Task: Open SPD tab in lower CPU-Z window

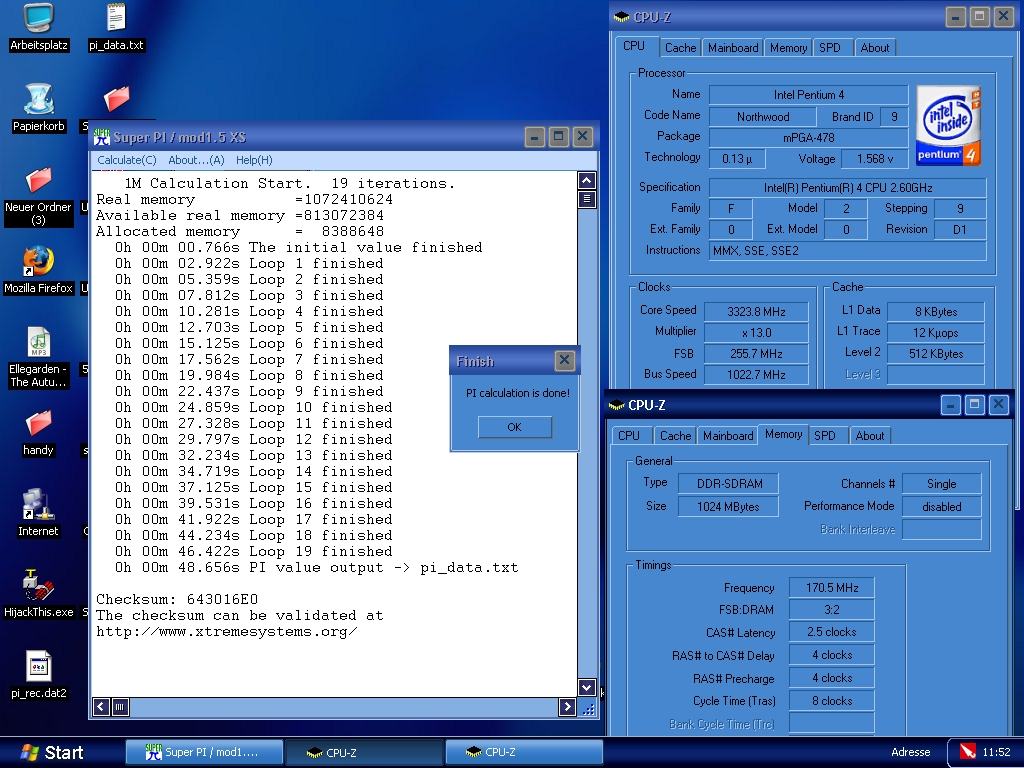Action: pos(825,436)
